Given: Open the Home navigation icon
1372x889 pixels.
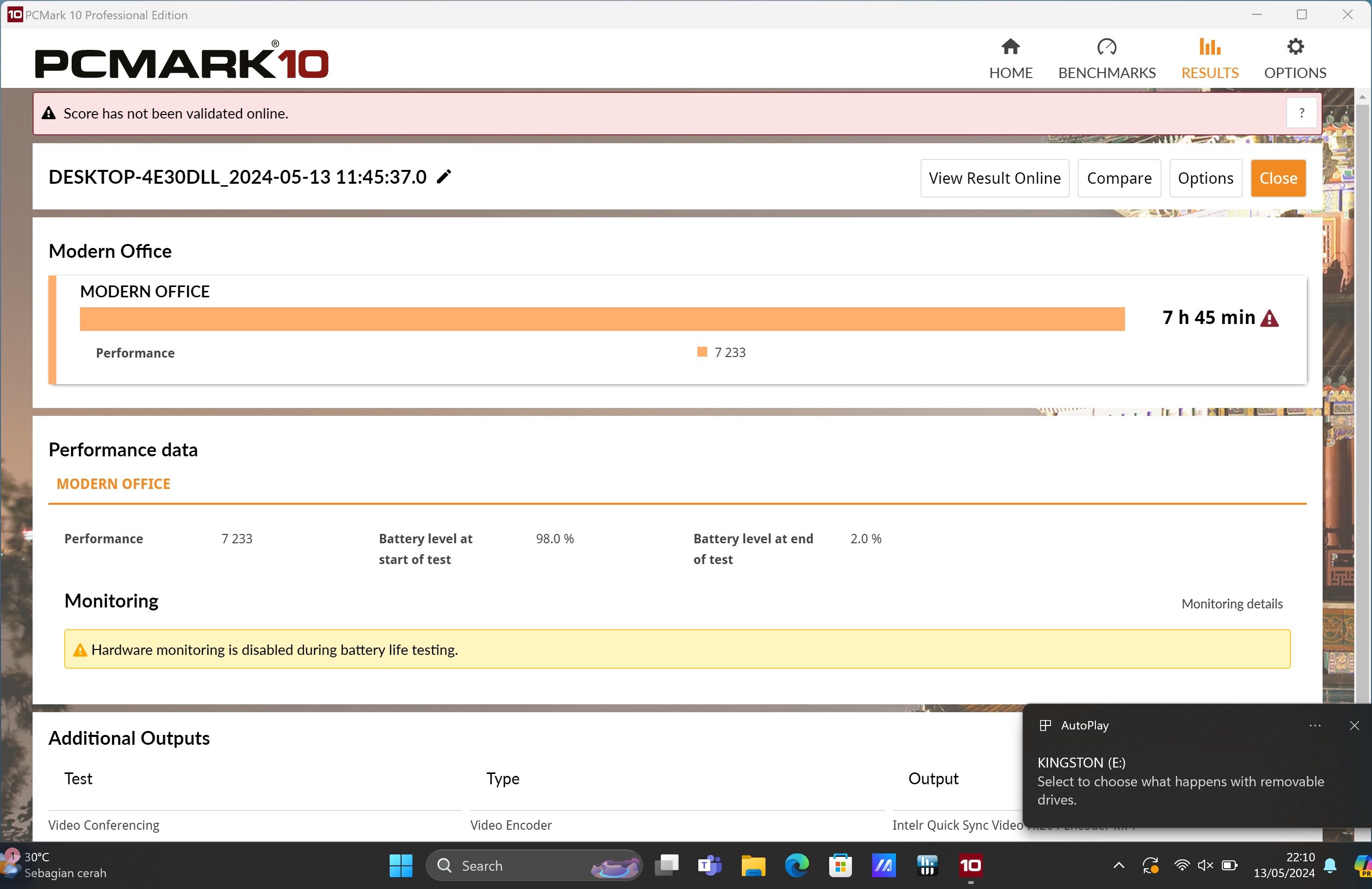Looking at the screenshot, I should pos(1010,47).
